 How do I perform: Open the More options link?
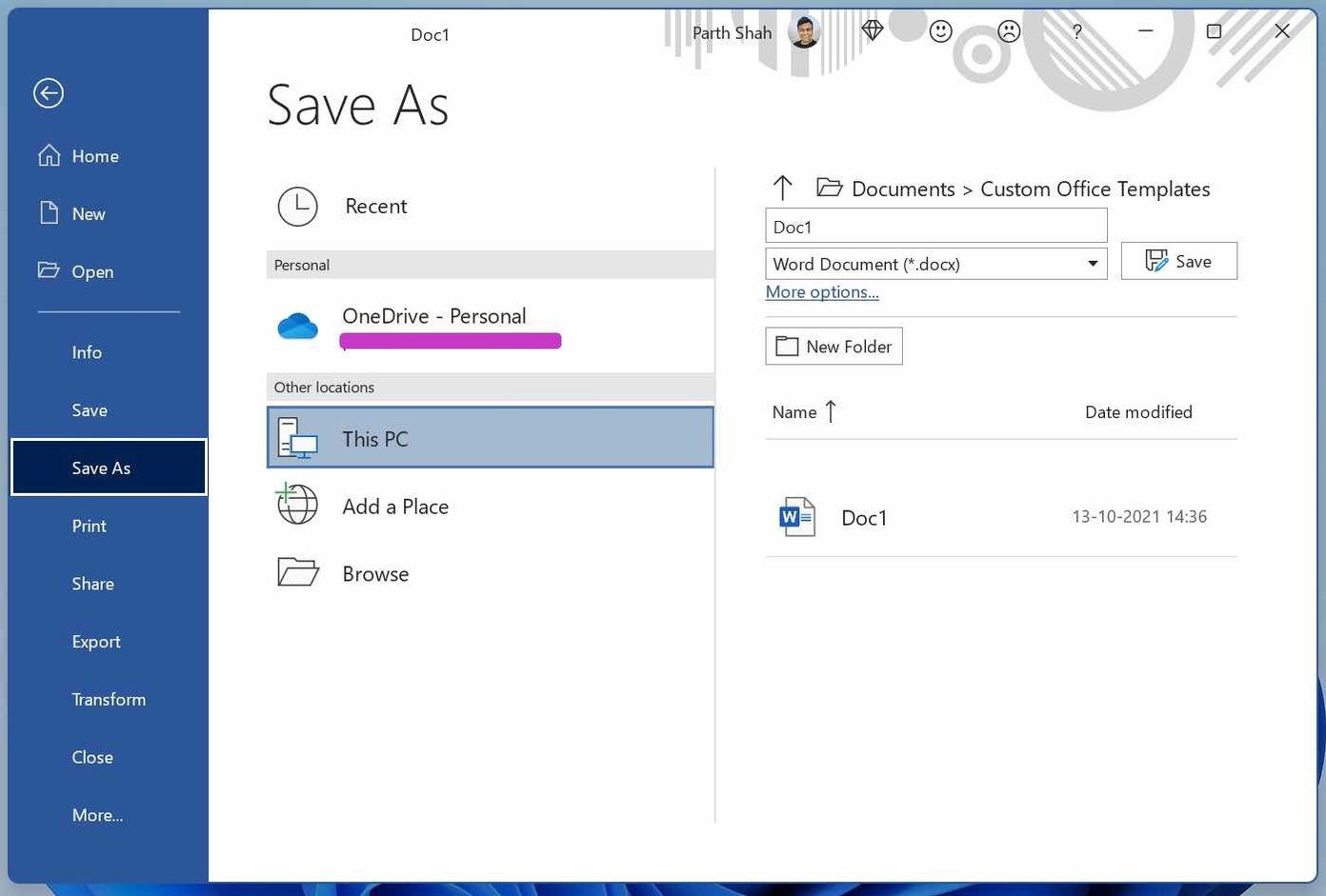pos(822,292)
